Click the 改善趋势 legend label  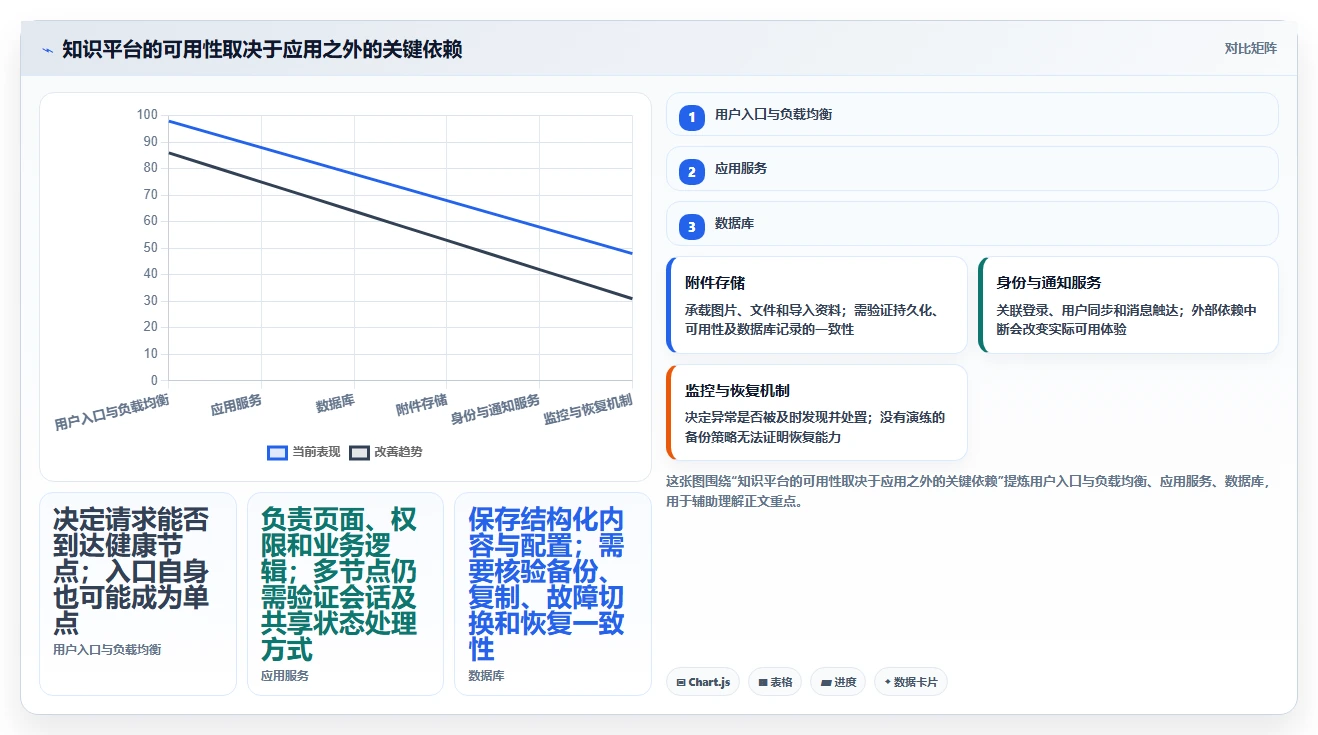(x=398, y=452)
